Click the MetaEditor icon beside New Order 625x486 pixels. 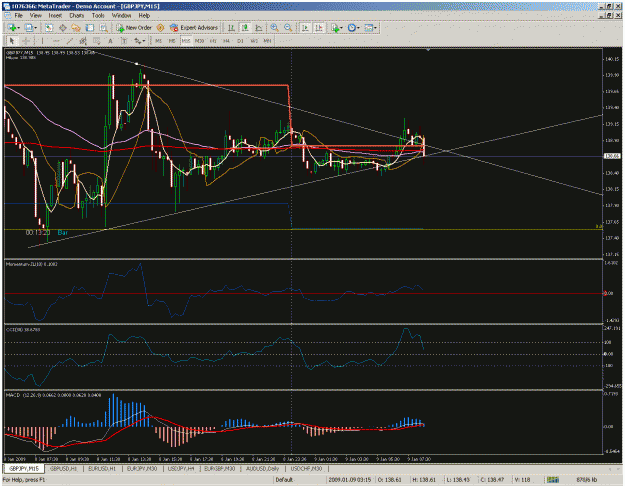[x=160, y=28]
